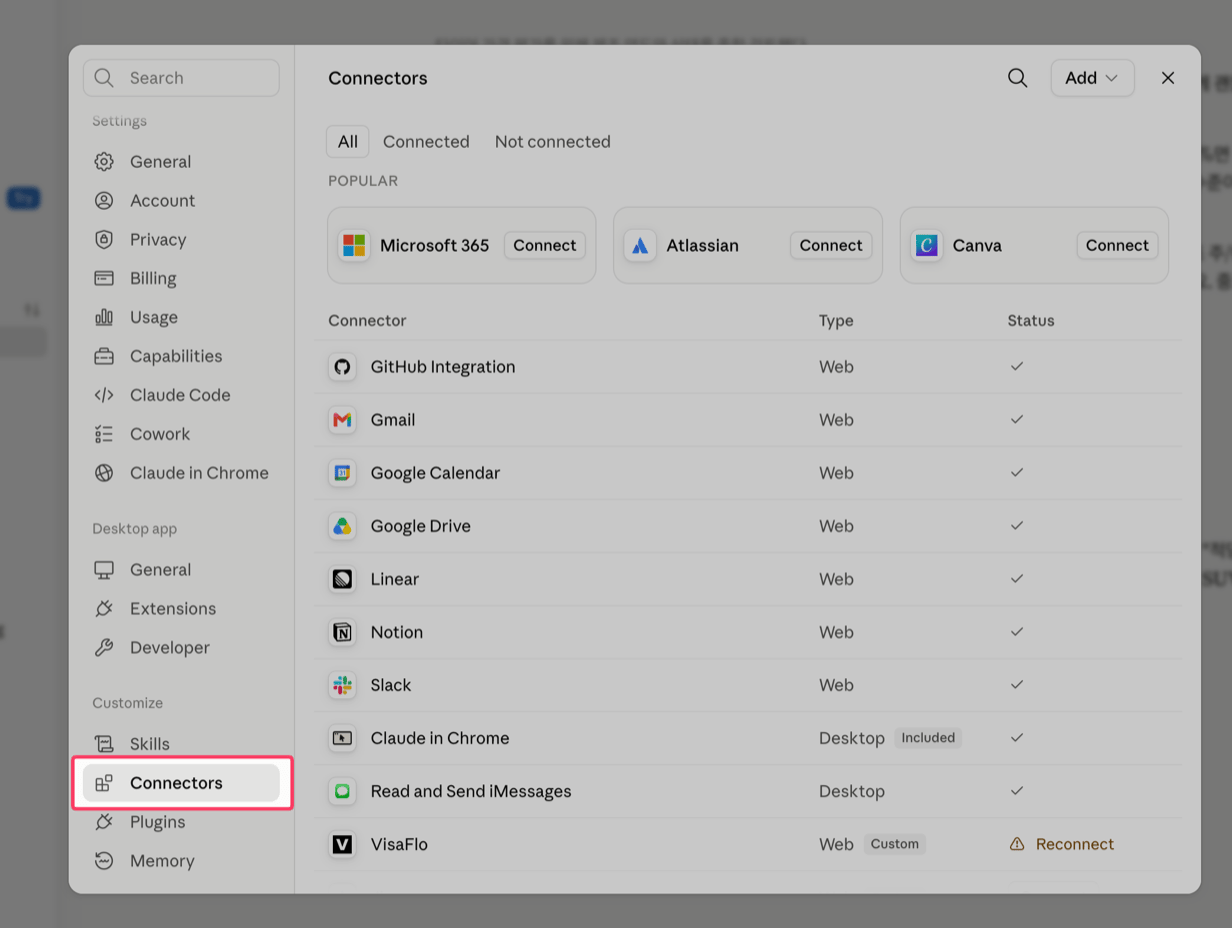Open the Memory settings page
The width and height of the screenshot is (1232, 928).
181,861
